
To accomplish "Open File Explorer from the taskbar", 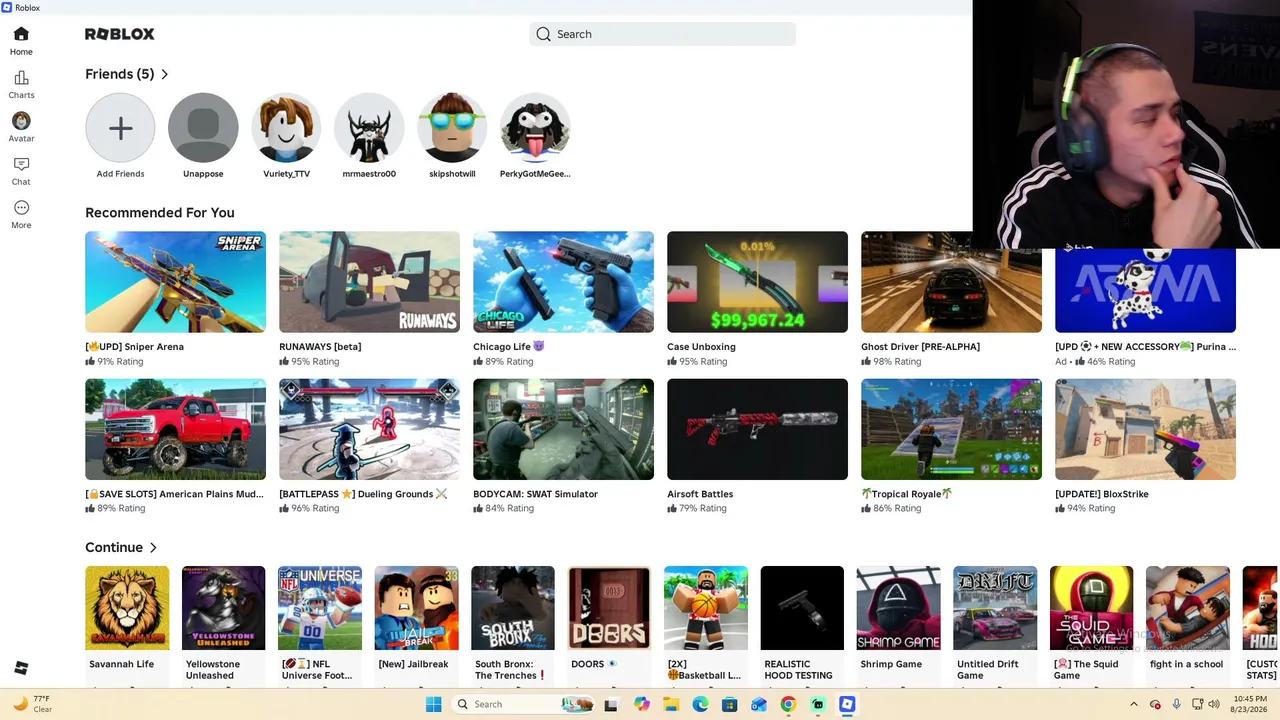I will point(671,704).
